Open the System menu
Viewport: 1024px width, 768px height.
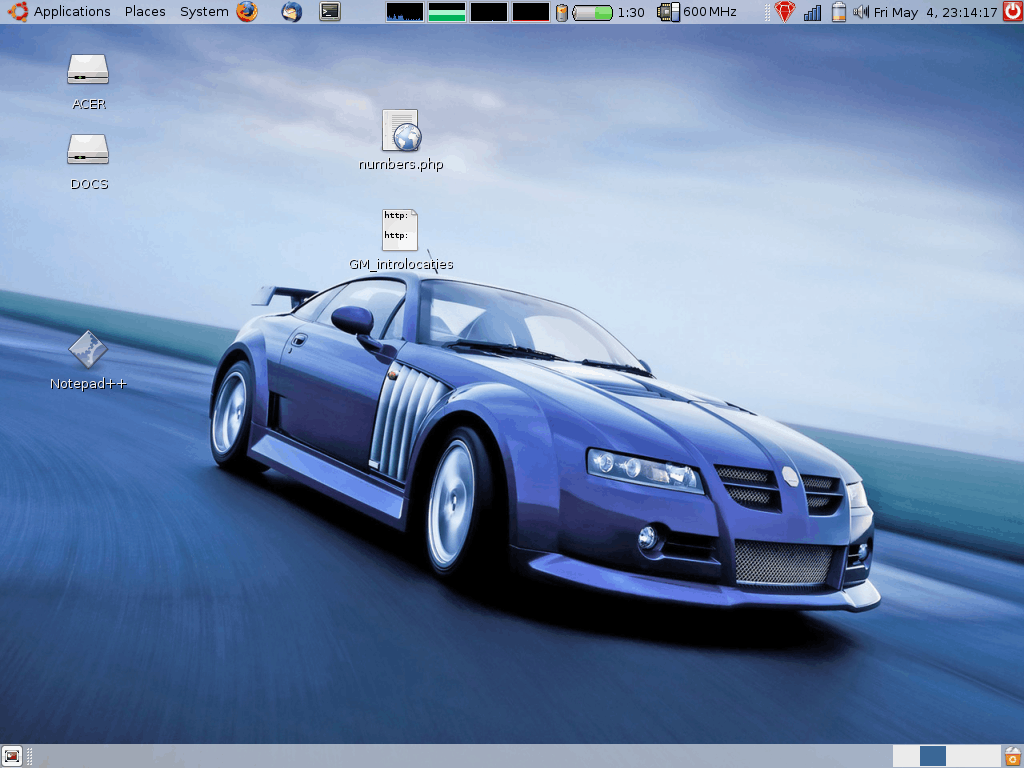(204, 12)
